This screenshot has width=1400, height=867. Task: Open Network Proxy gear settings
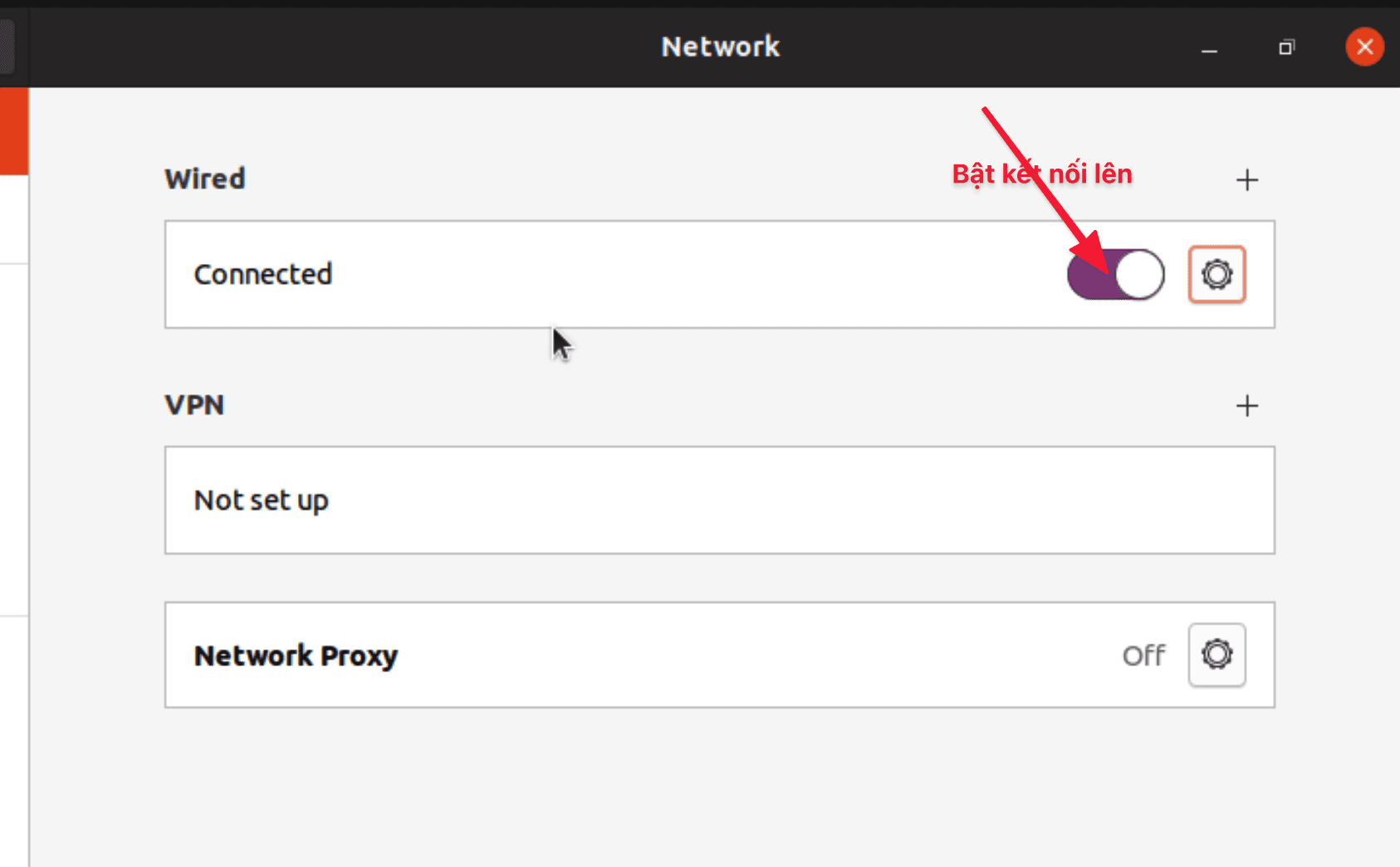(x=1216, y=654)
